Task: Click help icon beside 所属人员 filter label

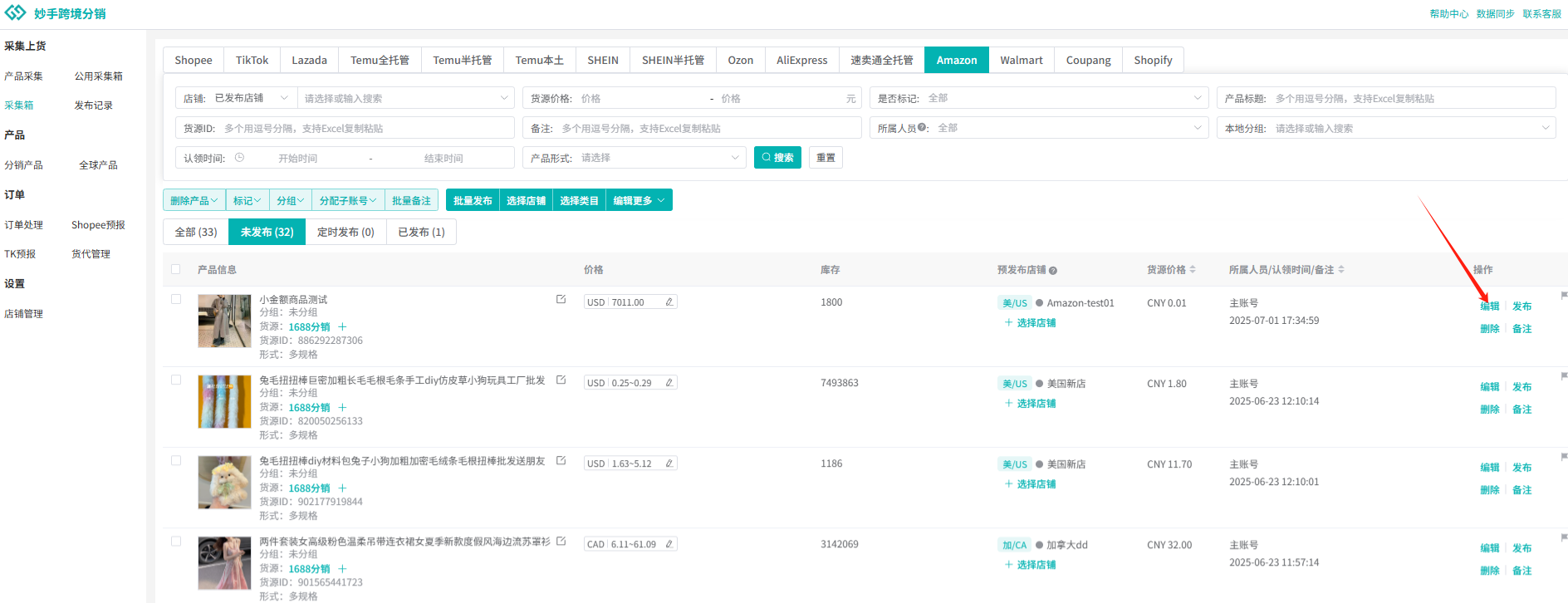Action: (x=923, y=128)
